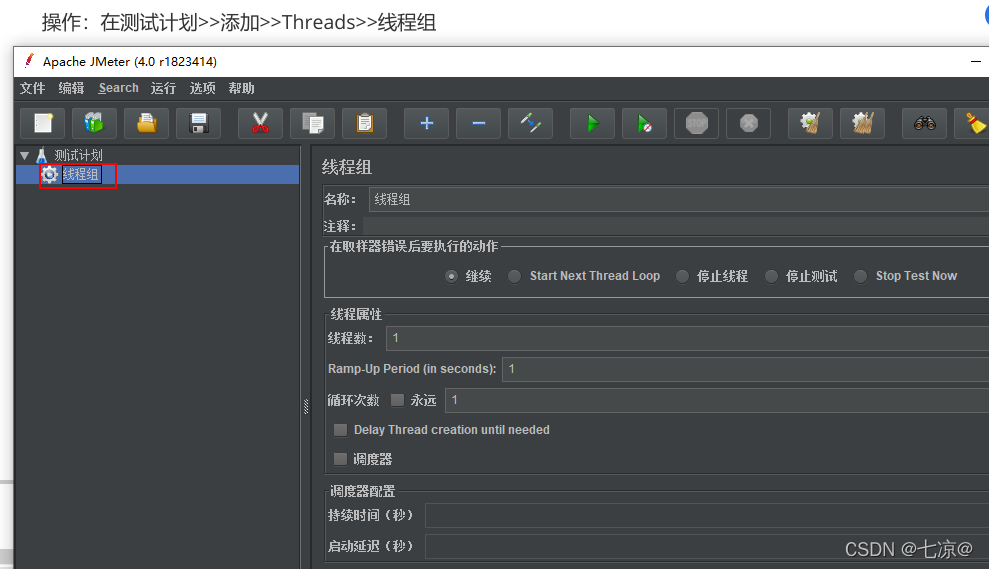Click the split pane divider handle
Screen dimensions: 989x569
(306, 407)
